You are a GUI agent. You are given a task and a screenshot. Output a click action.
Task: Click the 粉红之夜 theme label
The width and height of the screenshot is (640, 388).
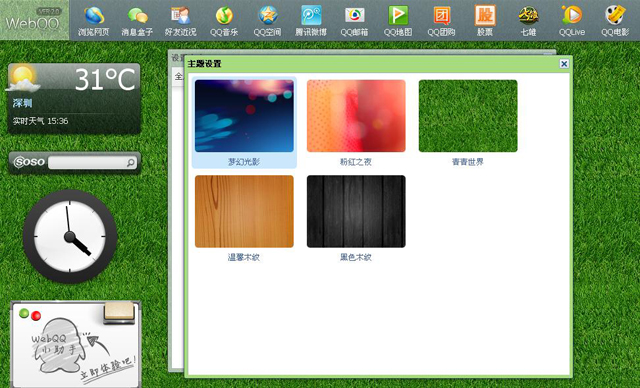coord(356,162)
